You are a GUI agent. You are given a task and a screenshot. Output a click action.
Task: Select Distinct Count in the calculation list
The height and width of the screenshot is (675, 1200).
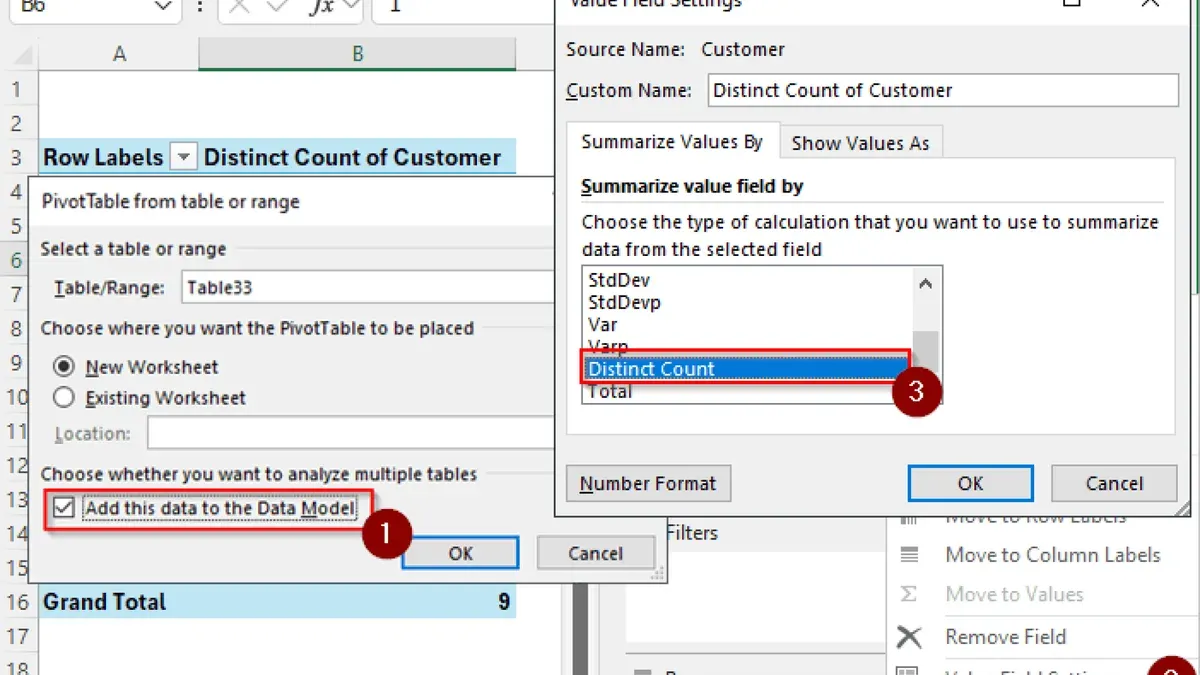pos(748,369)
